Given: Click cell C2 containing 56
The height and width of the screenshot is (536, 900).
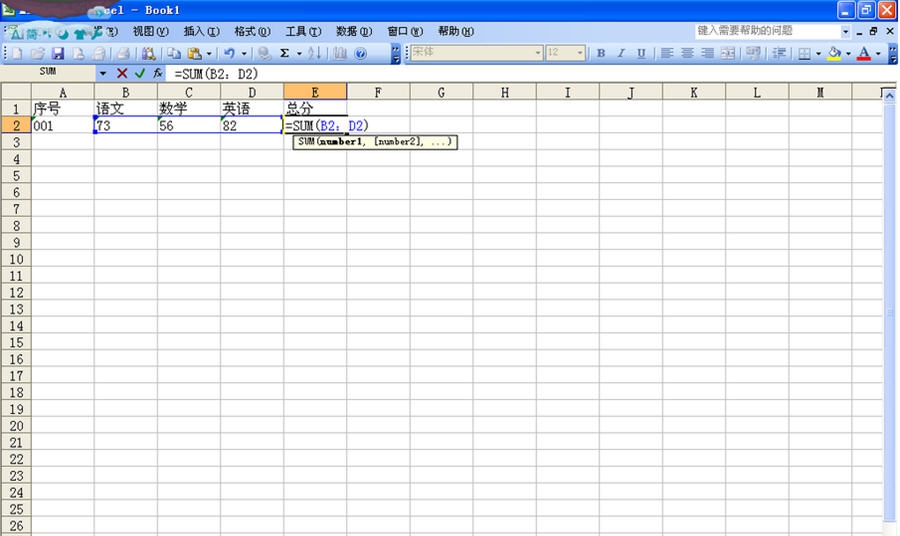Looking at the screenshot, I should (189, 125).
